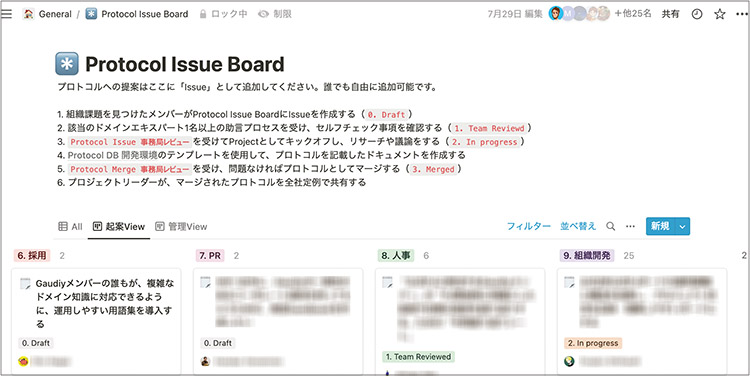Open the Protocol Issue 事務局レビュー link
This screenshot has height=376, width=750.
click(130, 142)
